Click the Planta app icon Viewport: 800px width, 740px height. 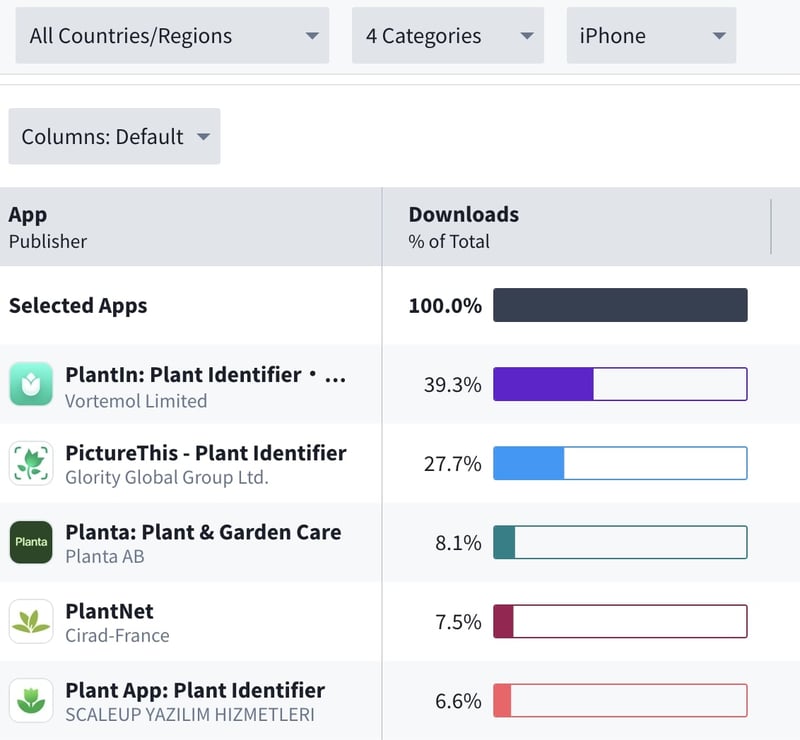coord(31,543)
